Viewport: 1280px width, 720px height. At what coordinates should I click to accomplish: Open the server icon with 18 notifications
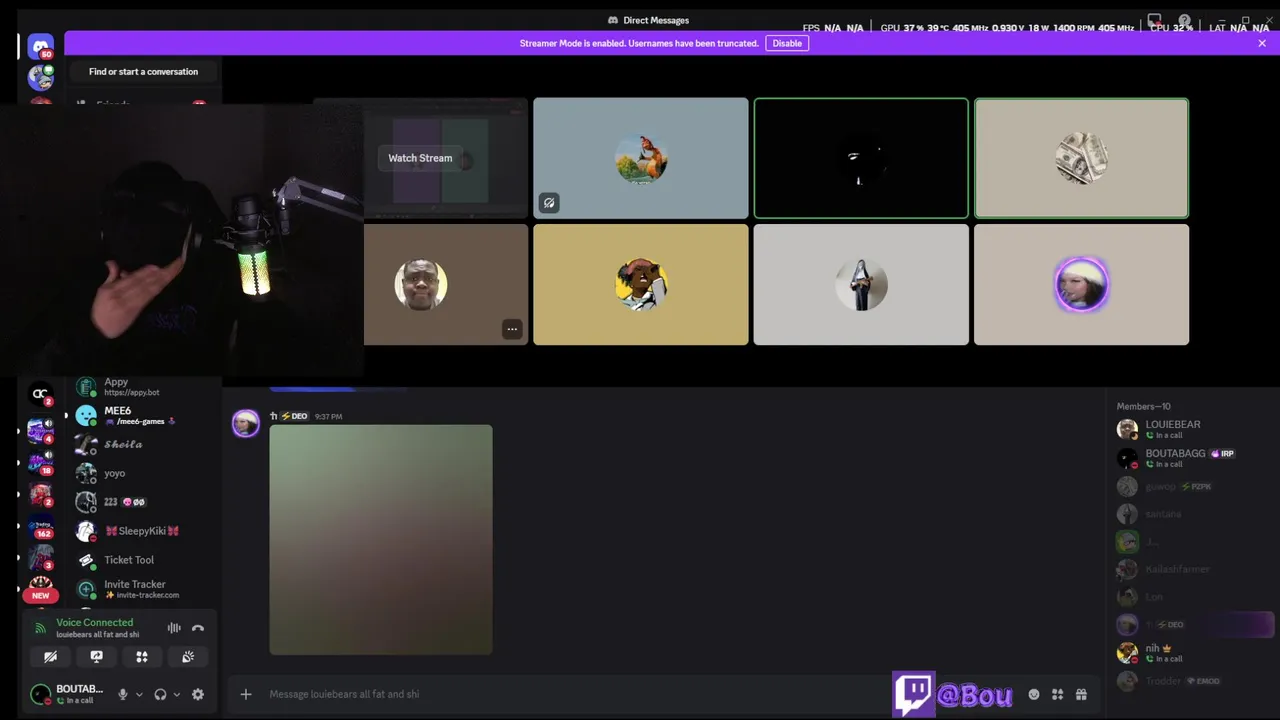pos(40,463)
